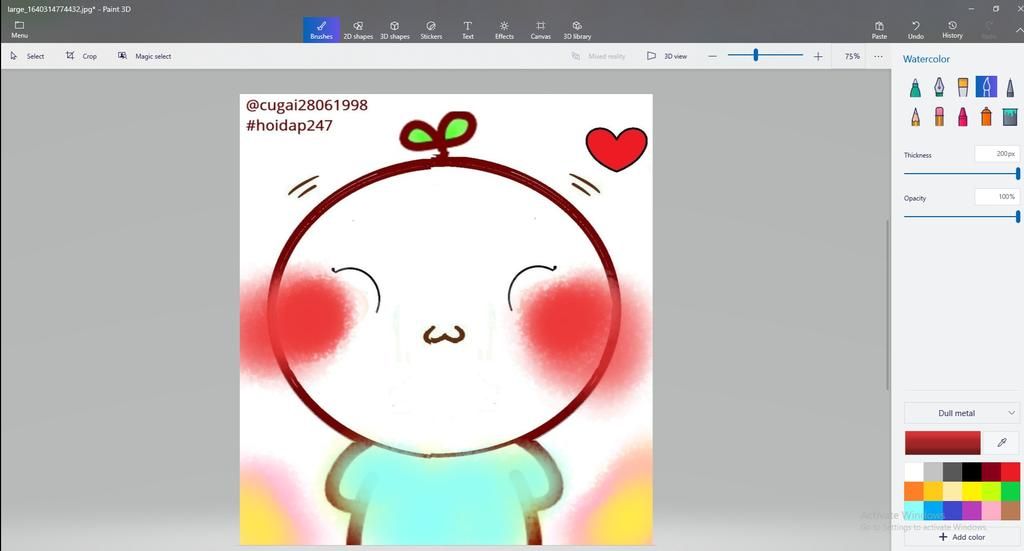Select the Oil brush tool
The image size is (1024, 551).
point(963,87)
